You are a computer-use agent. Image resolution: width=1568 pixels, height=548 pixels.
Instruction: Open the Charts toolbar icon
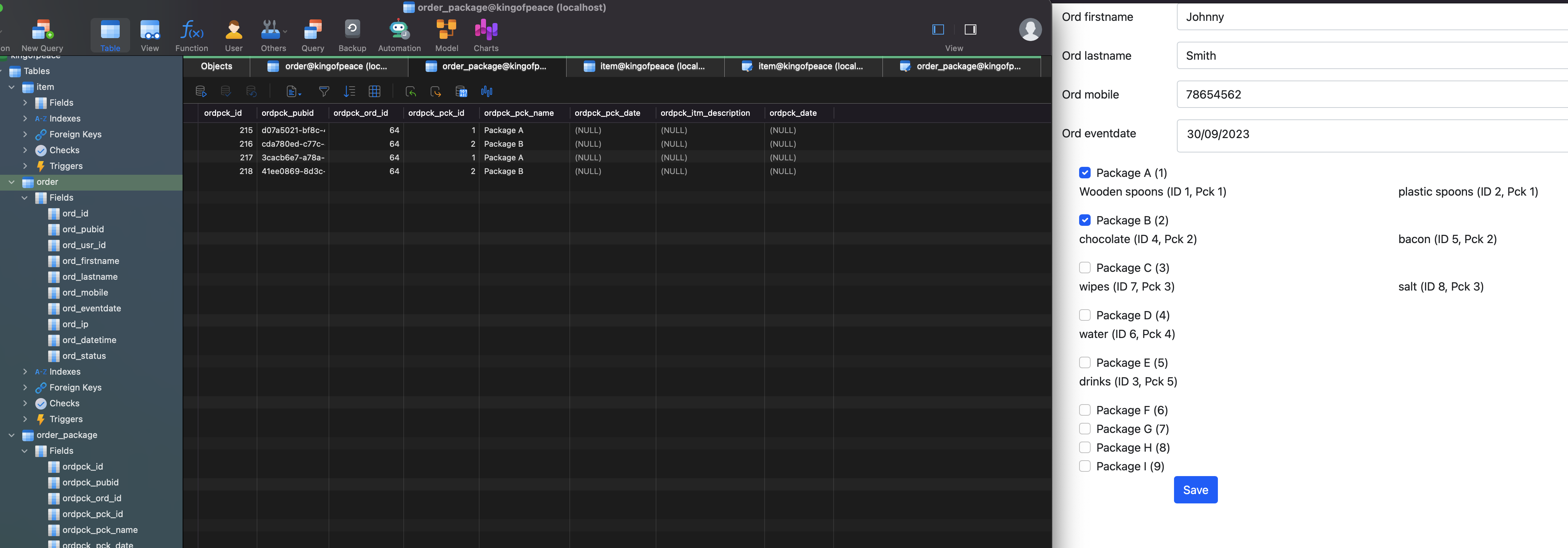click(486, 35)
